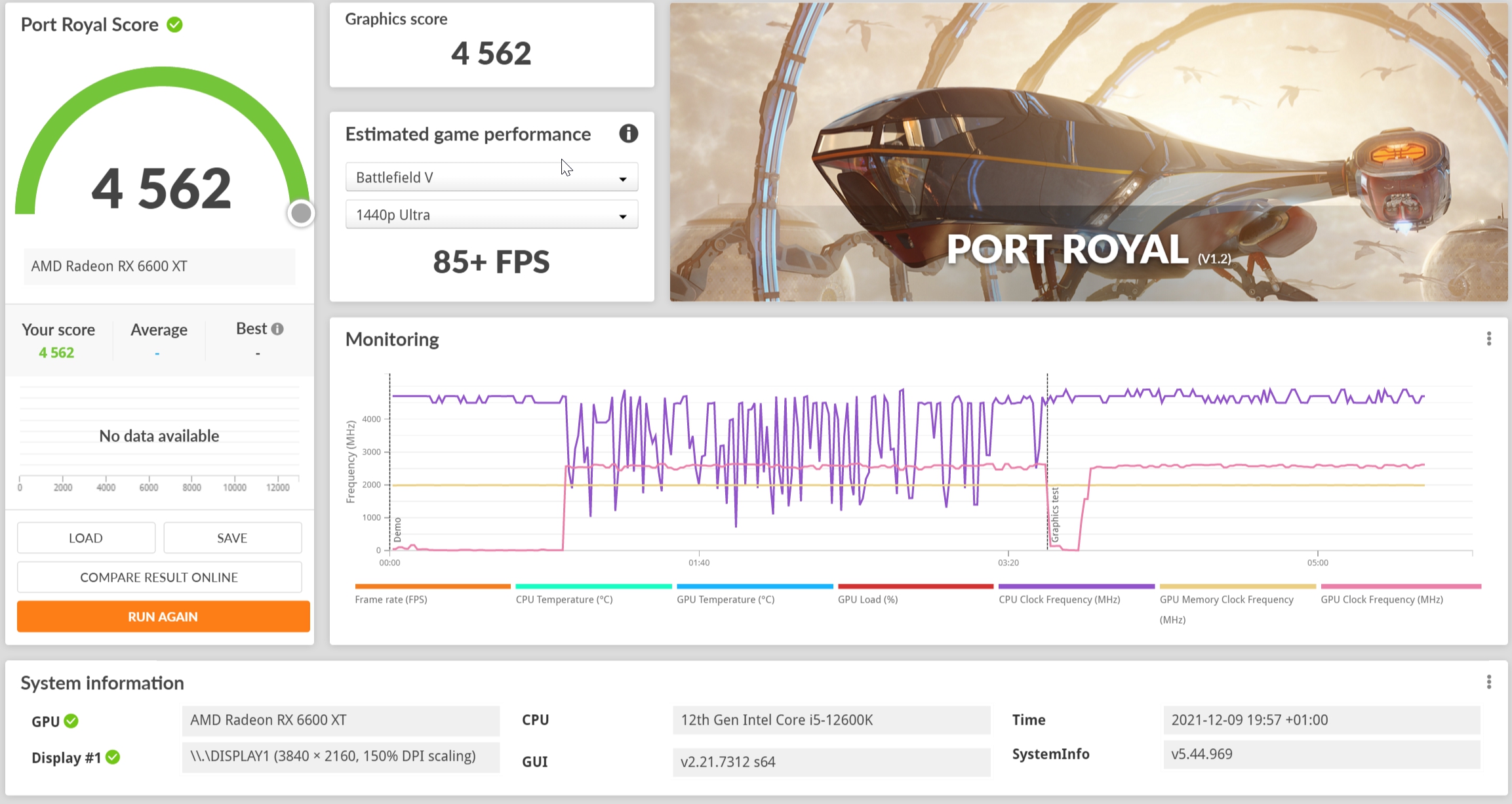Open the System information three-dot menu
This screenshot has height=804, width=1512.
click(x=1489, y=682)
